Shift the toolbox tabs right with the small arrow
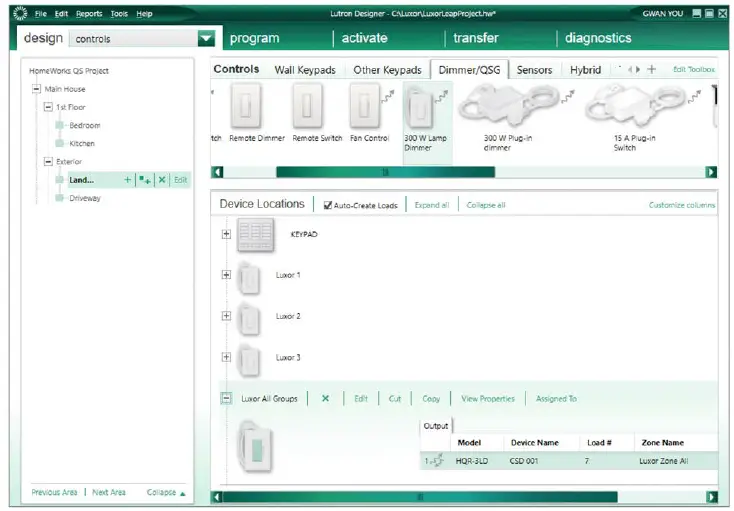734x511 pixels. pyautogui.click(x=638, y=70)
